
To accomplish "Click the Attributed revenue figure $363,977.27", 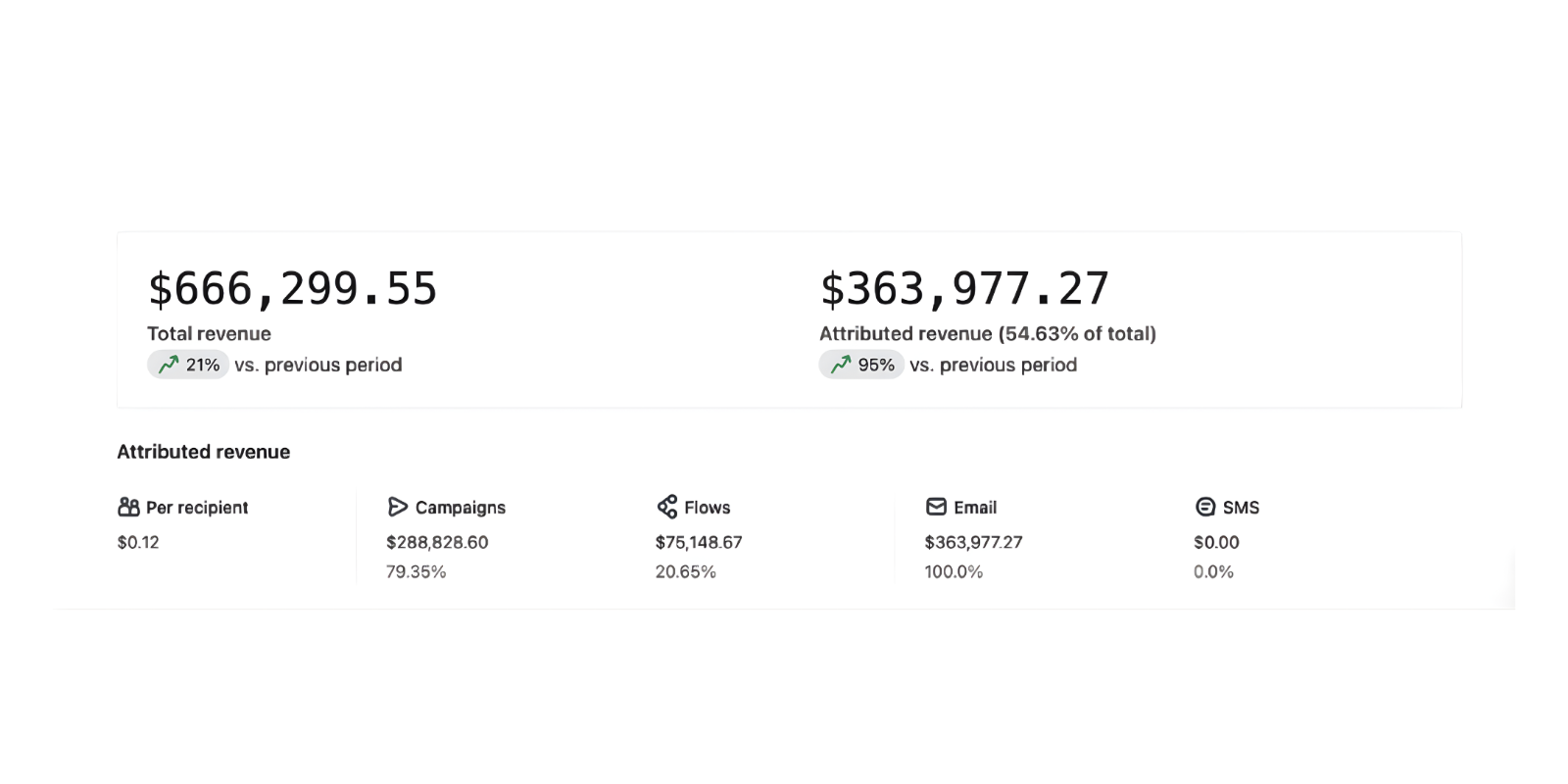I will point(963,287).
